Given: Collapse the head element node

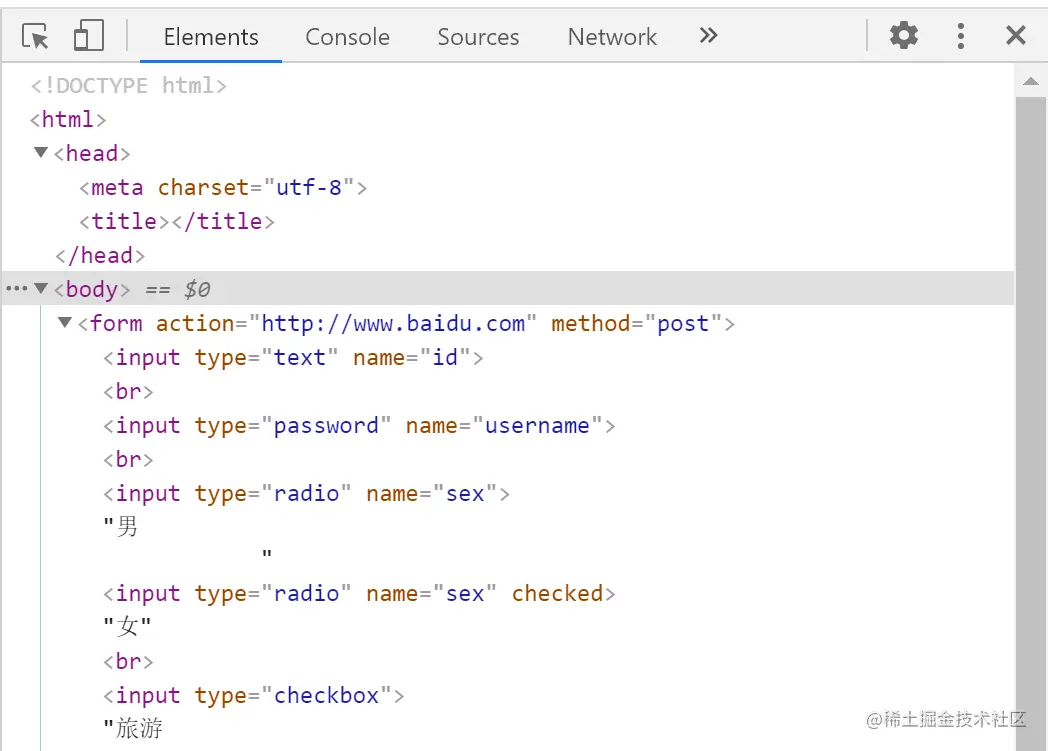Looking at the screenshot, I should pos(41,153).
